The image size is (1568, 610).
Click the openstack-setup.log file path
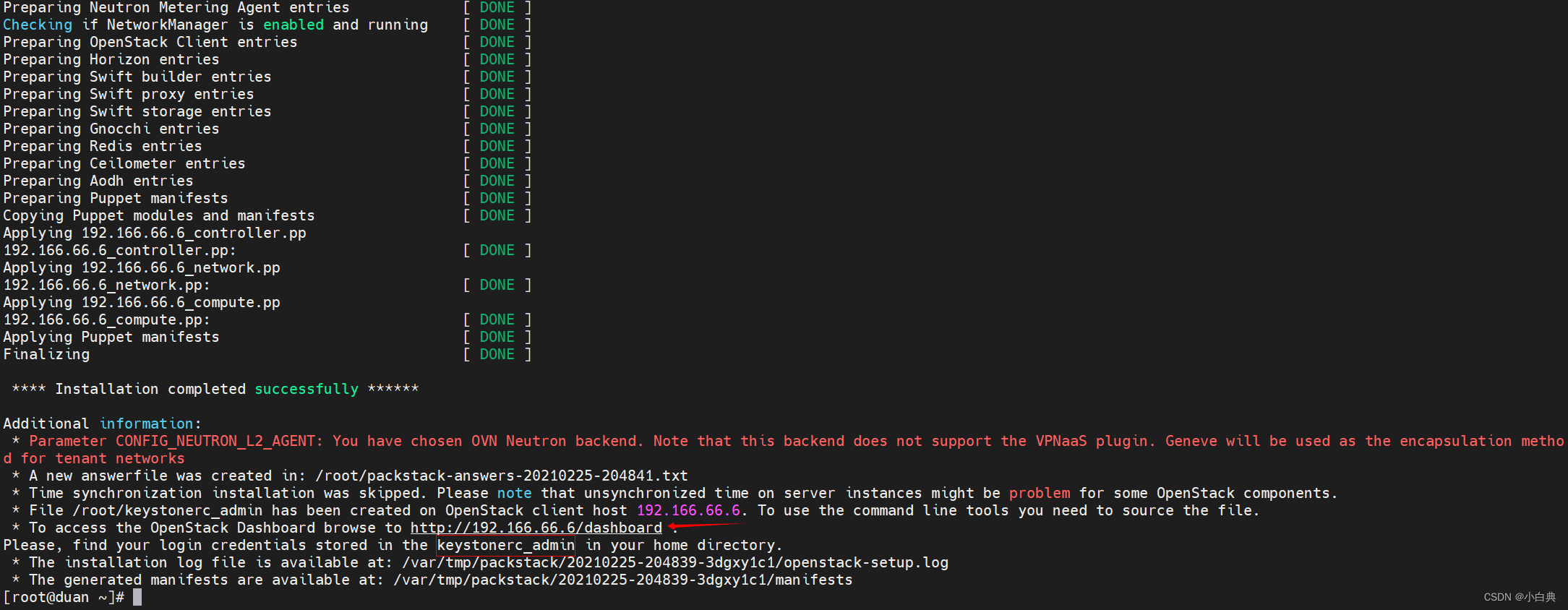click(x=674, y=562)
